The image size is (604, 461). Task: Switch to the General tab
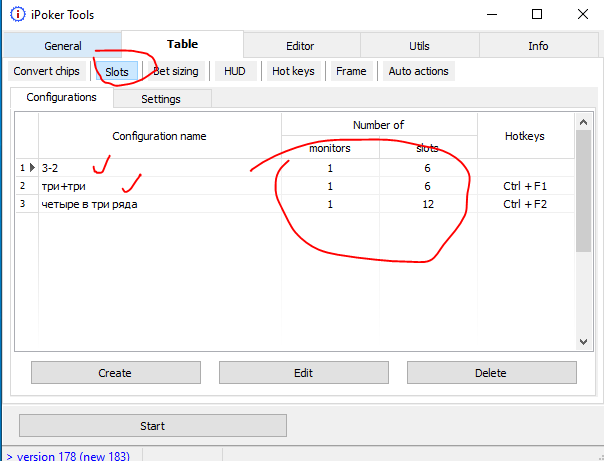pyautogui.click(x=63, y=46)
